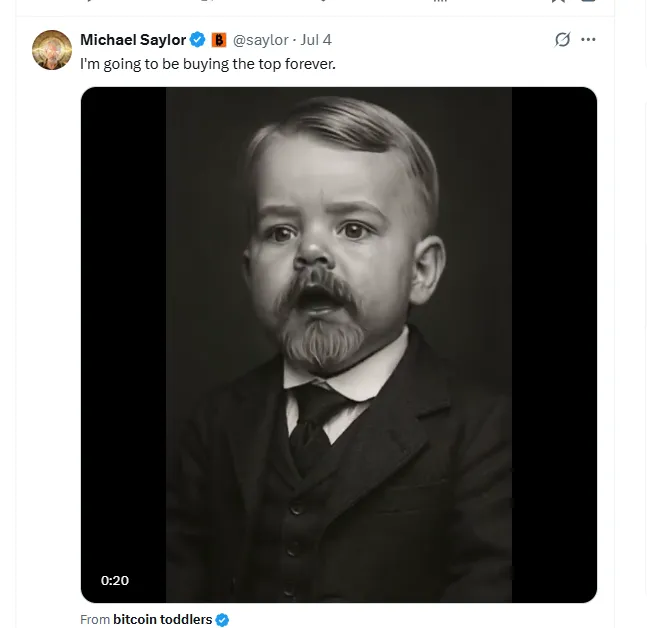
Task: Open the Jul 4 timestamp permalink
Action: [316, 40]
